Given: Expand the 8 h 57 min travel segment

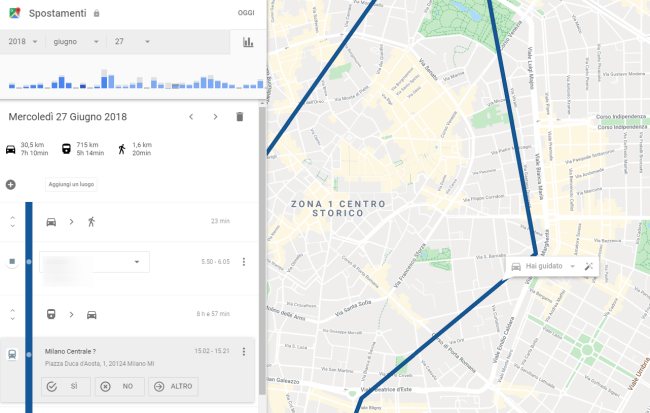Looking at the screenshot, I should click(12, 314).
